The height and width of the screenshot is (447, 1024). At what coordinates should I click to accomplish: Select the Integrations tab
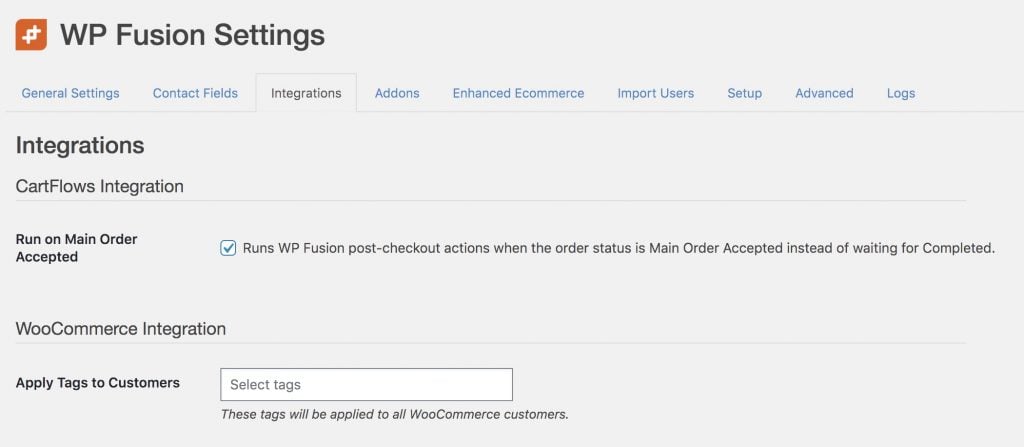[x=306, y=93]
